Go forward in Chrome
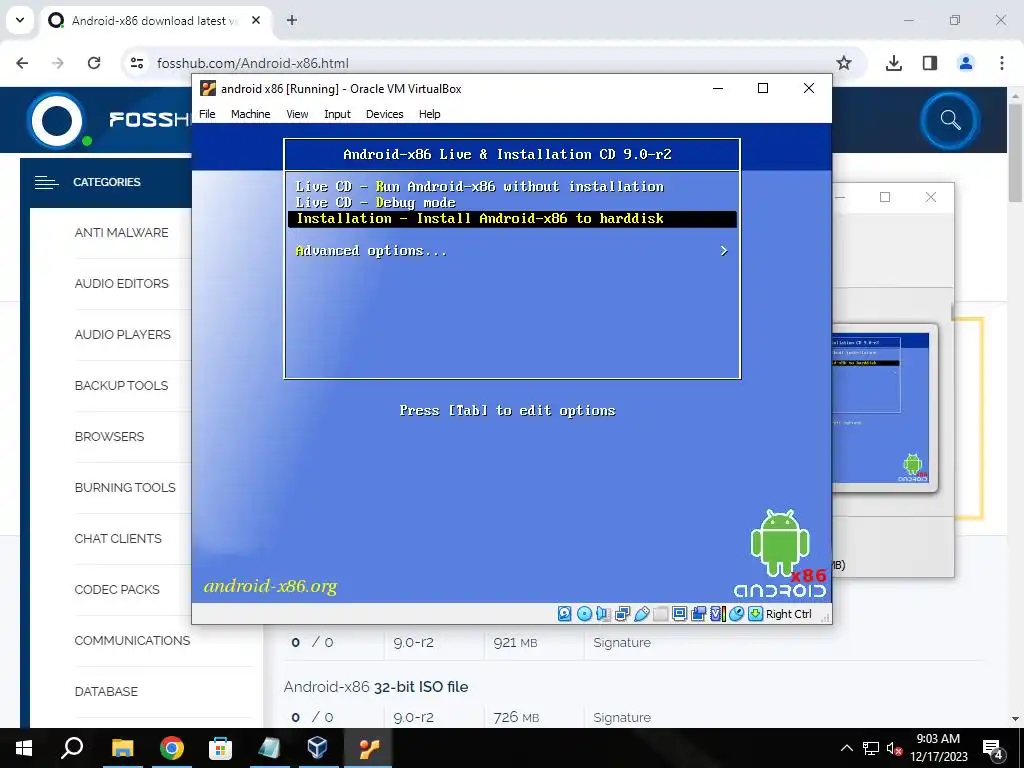Viewport: 1024px width, 768px height. coord(58,63)
